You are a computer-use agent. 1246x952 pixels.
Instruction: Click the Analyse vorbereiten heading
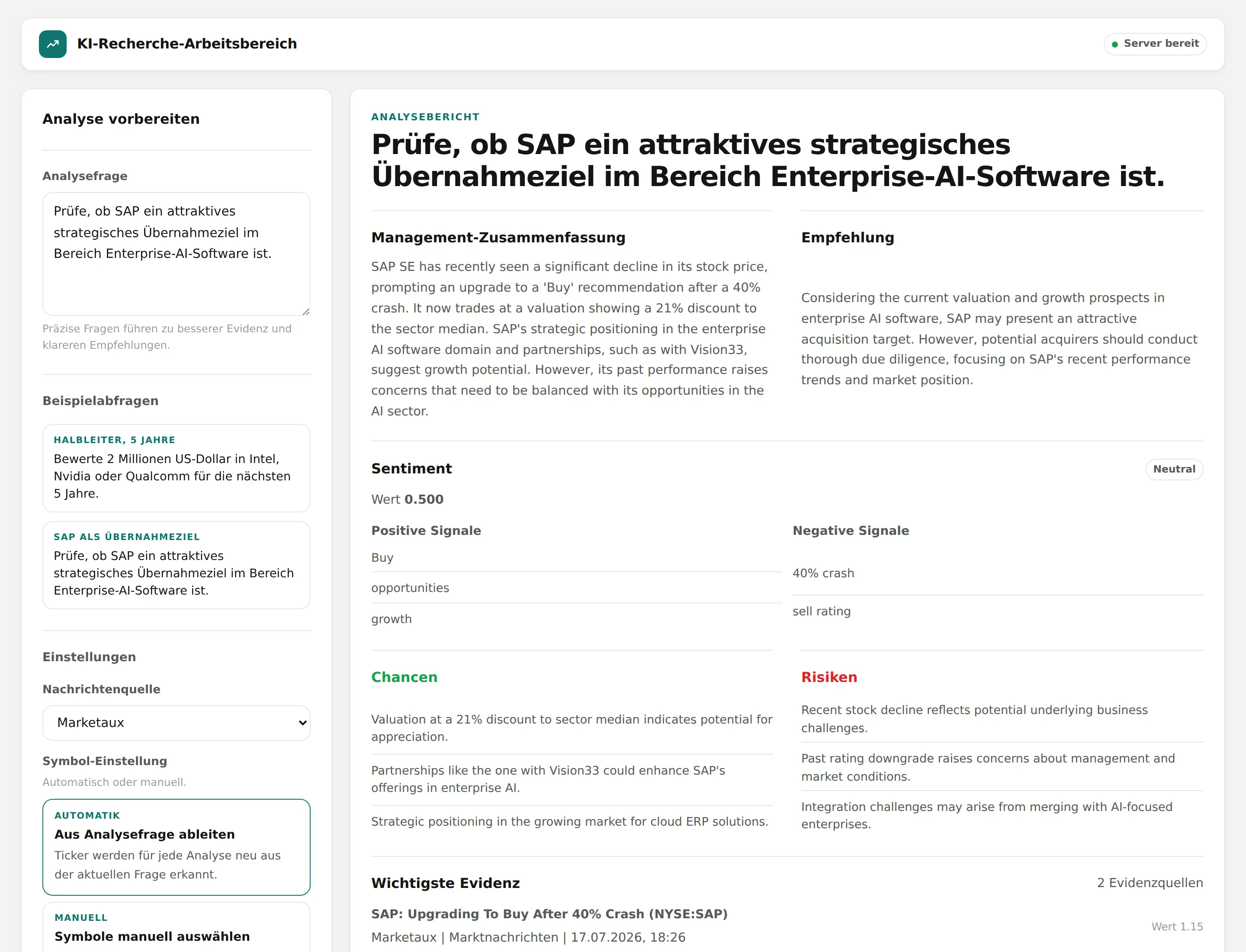click(x=121, y=119)
